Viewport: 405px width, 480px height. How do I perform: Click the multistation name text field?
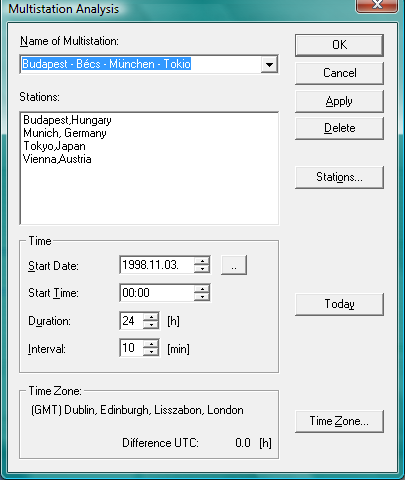tap(141, 64)
